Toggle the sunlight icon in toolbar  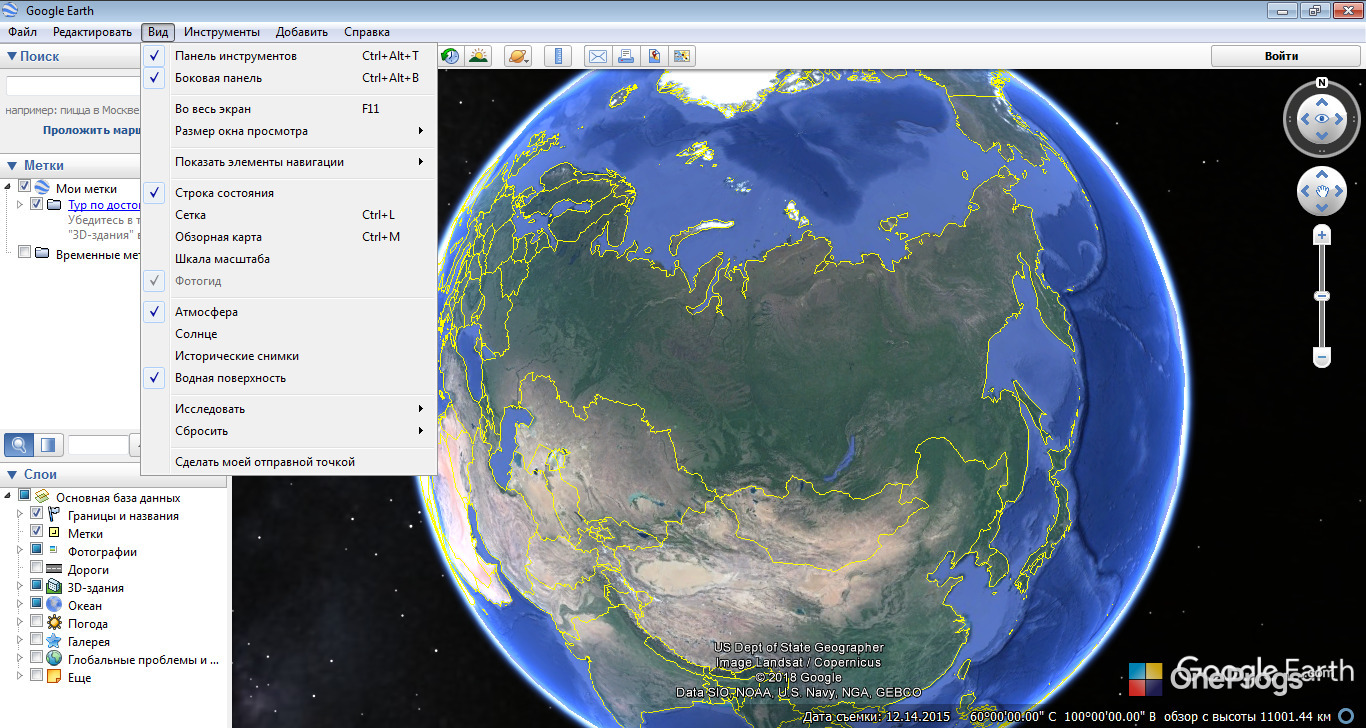click(x=479, y=56)
